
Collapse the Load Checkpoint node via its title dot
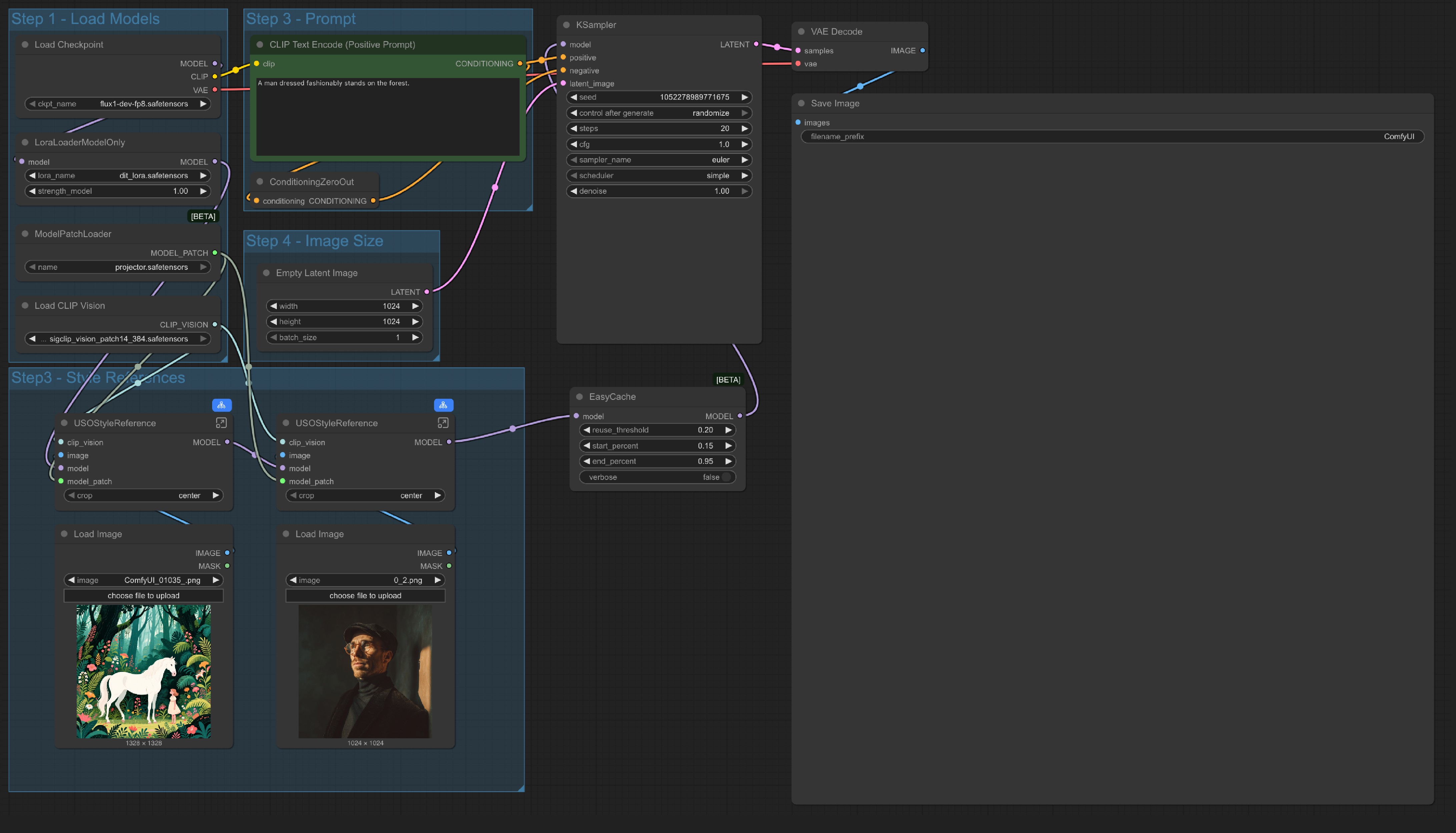point(25,45)
